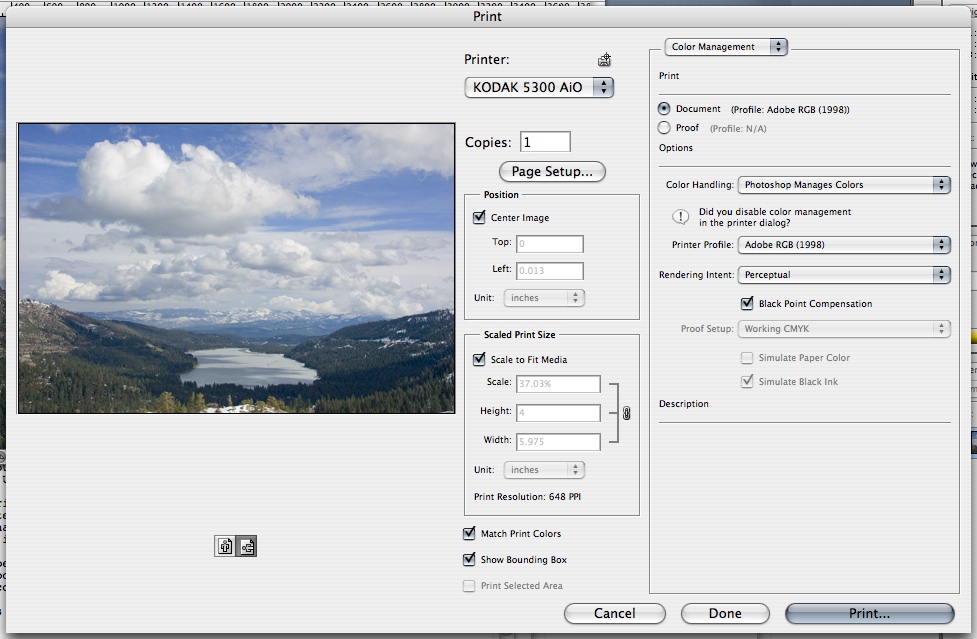Click the printer settings icon beside Printer label
This screenshot has width=977, height=639.
click(x=604, y=60)
